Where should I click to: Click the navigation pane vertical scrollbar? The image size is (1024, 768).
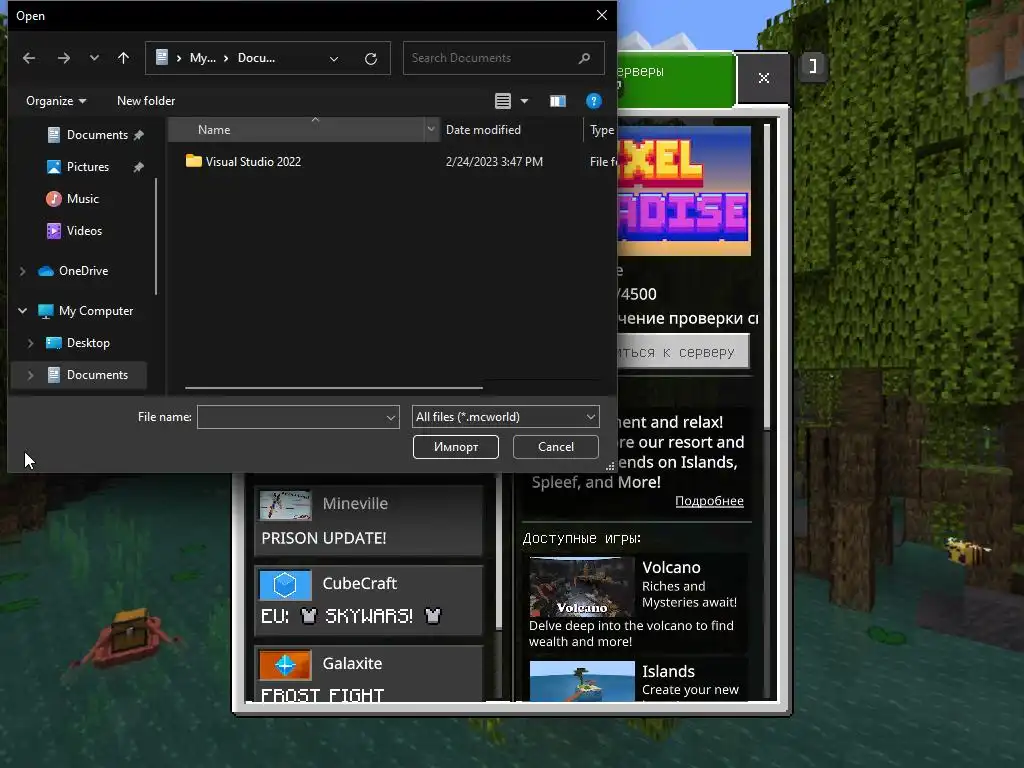point(156,236)
